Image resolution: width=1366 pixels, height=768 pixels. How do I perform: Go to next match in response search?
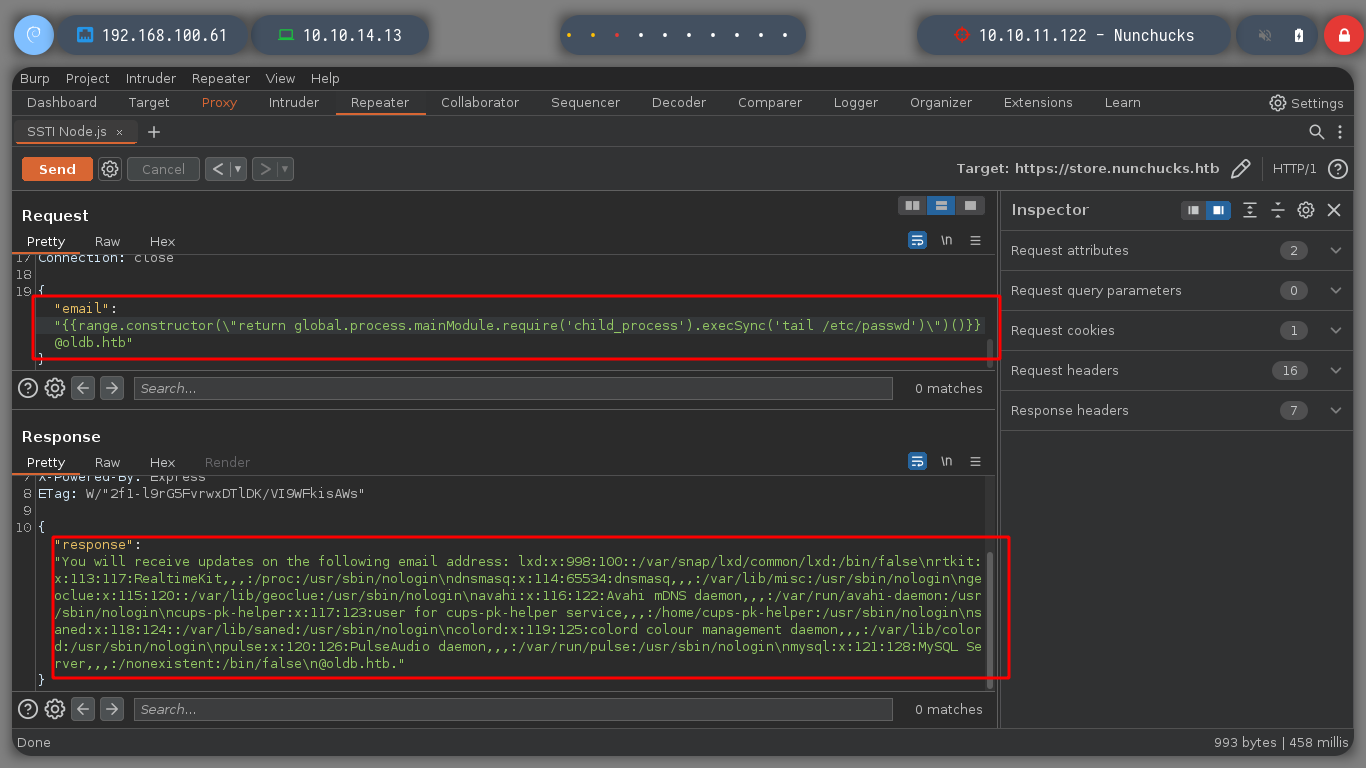pos(112,709)
